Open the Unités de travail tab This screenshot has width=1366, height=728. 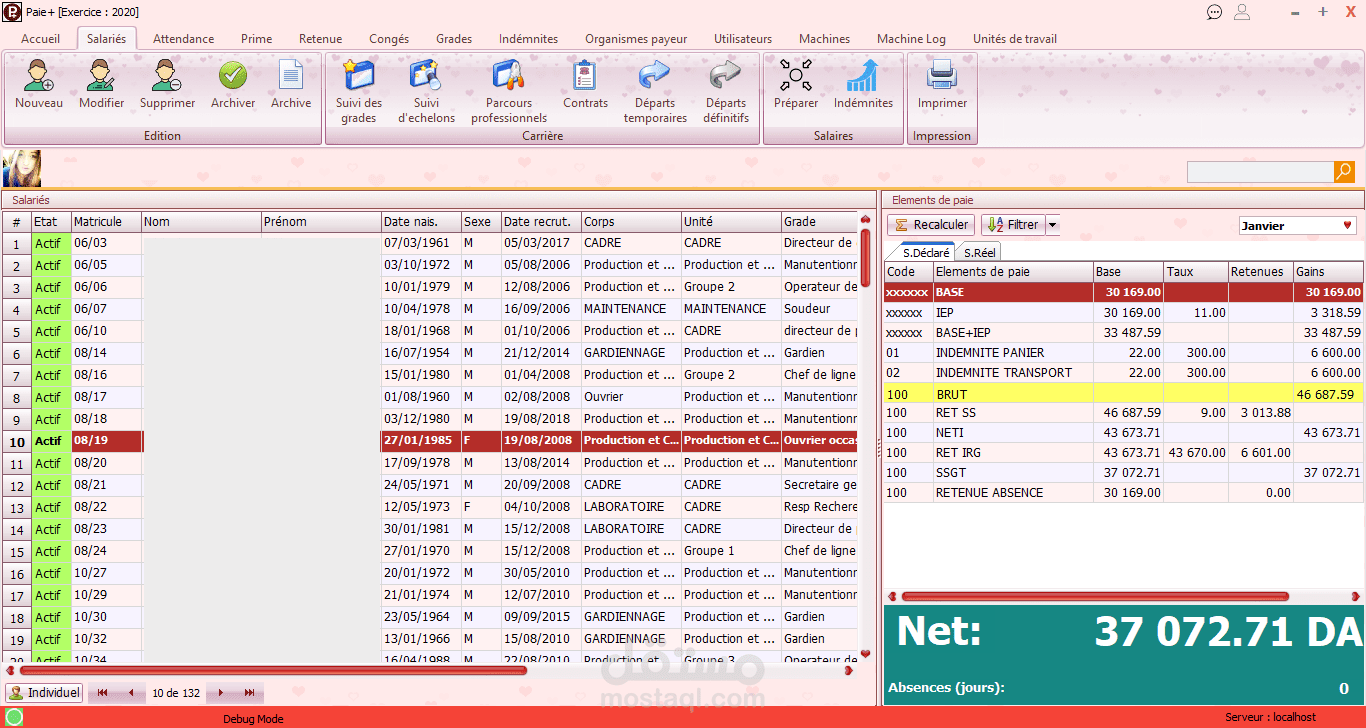(x=1014, y=39)
